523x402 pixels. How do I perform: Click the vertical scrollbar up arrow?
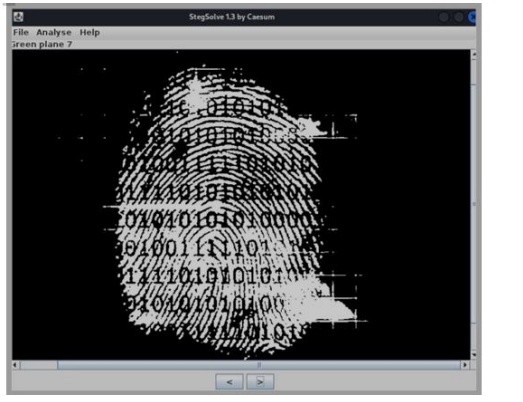(x=474, y=54)
